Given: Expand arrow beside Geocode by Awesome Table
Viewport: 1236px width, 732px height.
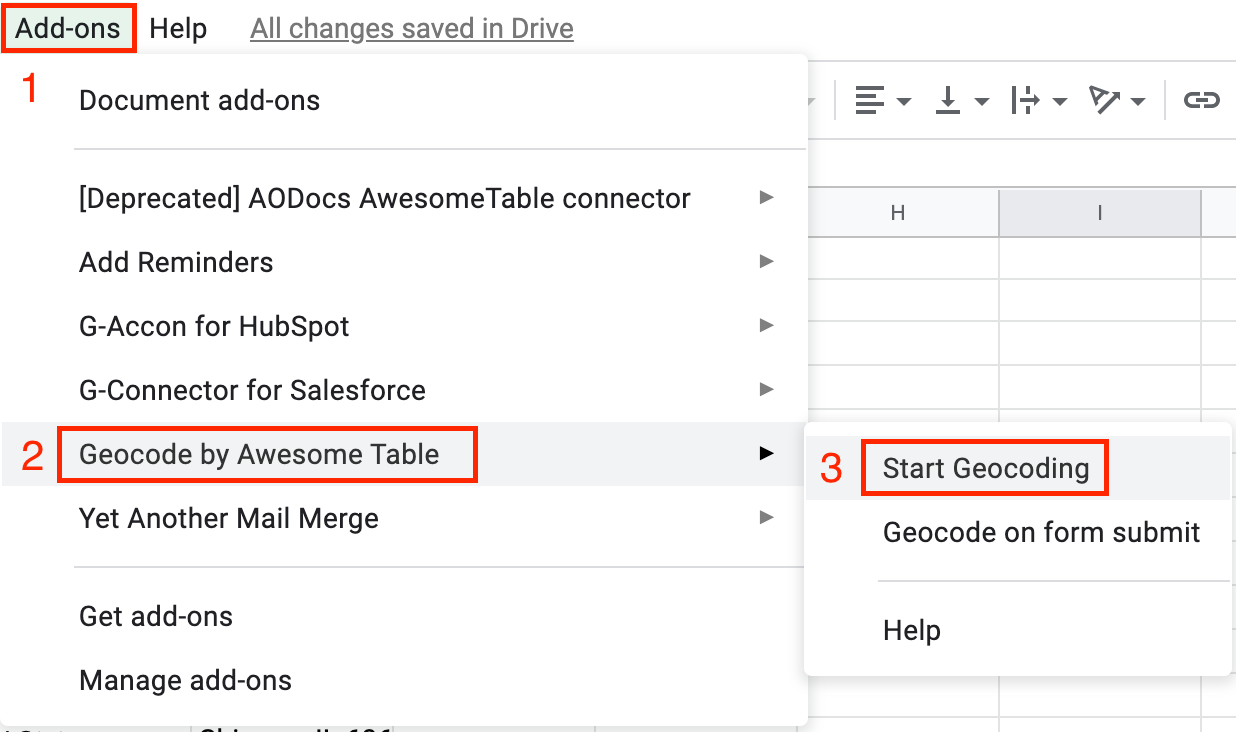Looking at the screenshot, I should click(x=767, y=454).
